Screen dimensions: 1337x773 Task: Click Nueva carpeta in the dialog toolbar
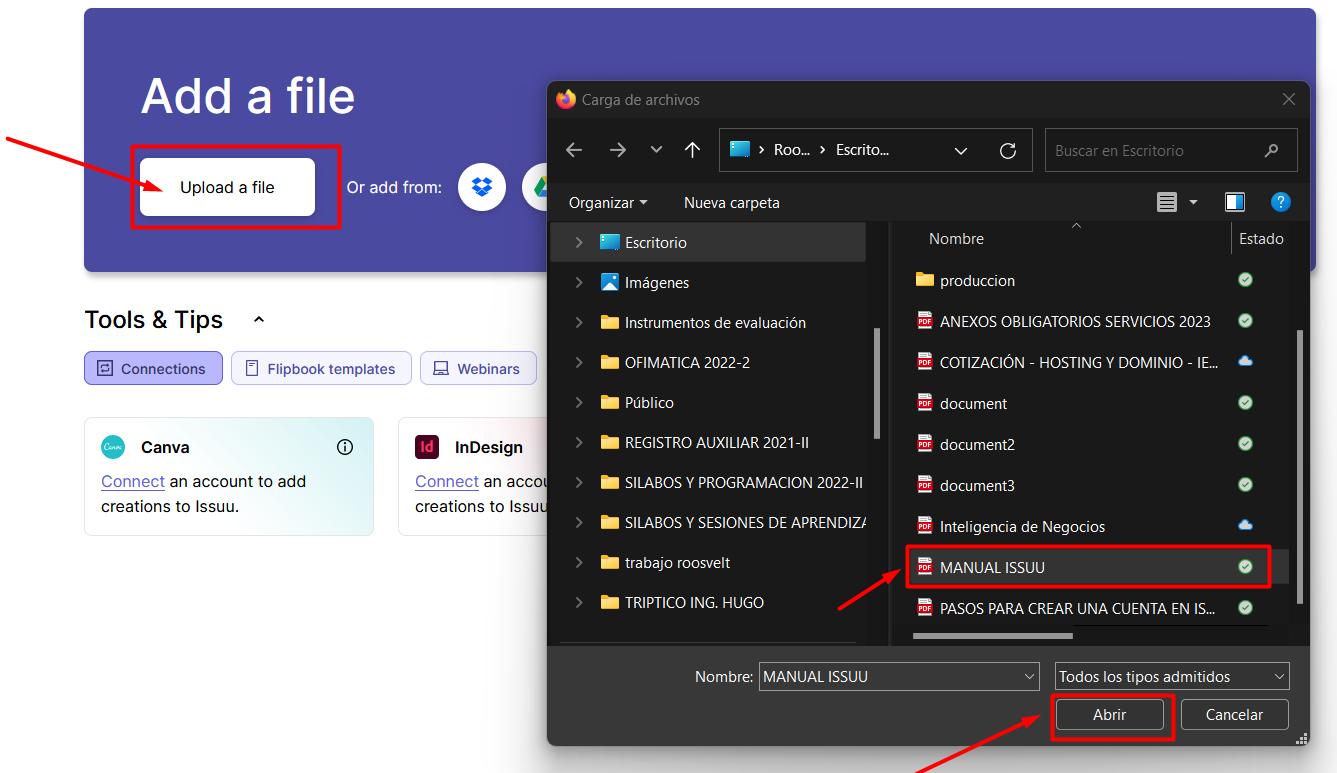(x=732, y=202)
